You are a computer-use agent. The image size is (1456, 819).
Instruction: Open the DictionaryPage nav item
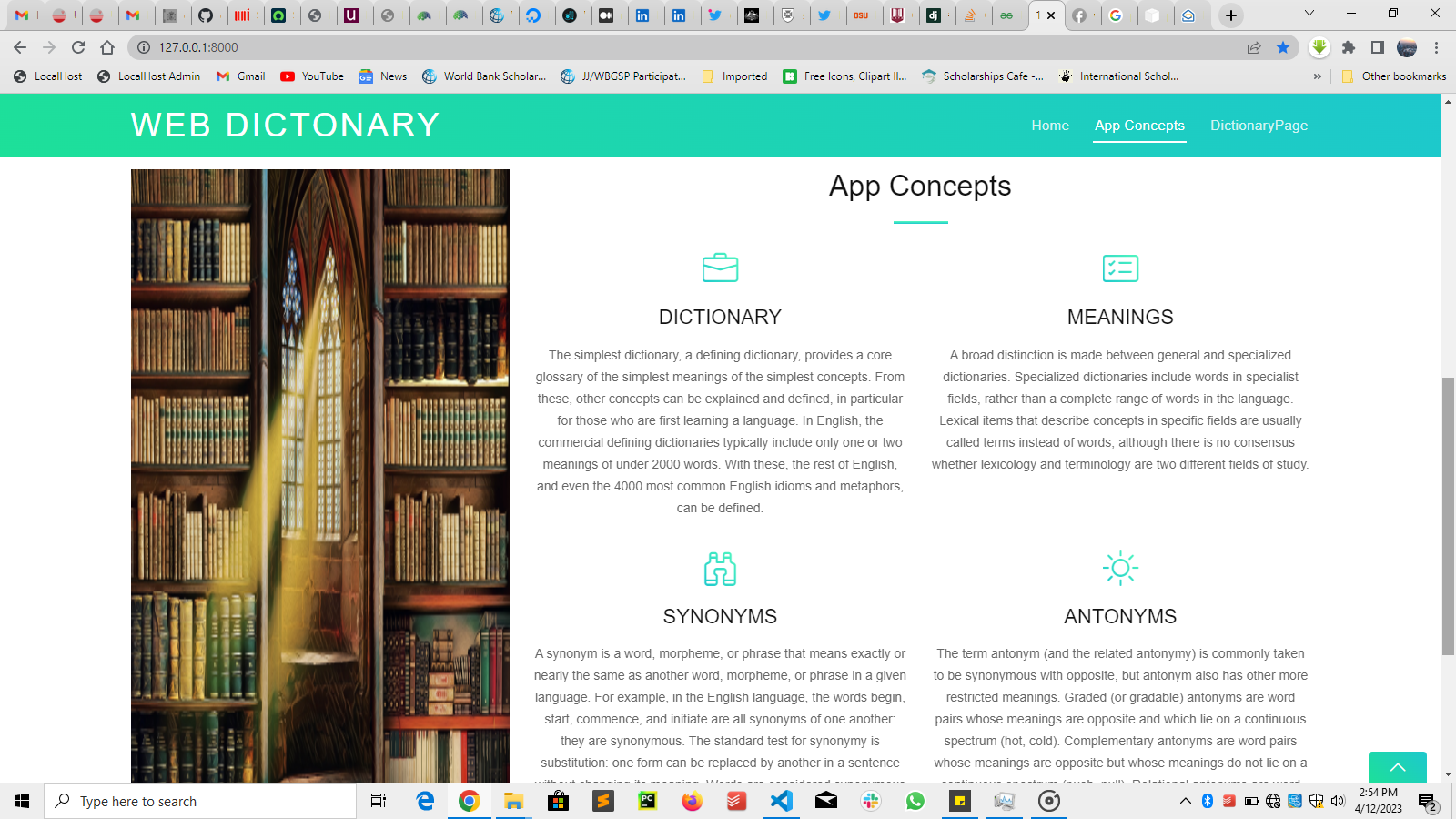[x=1259, y=126]
